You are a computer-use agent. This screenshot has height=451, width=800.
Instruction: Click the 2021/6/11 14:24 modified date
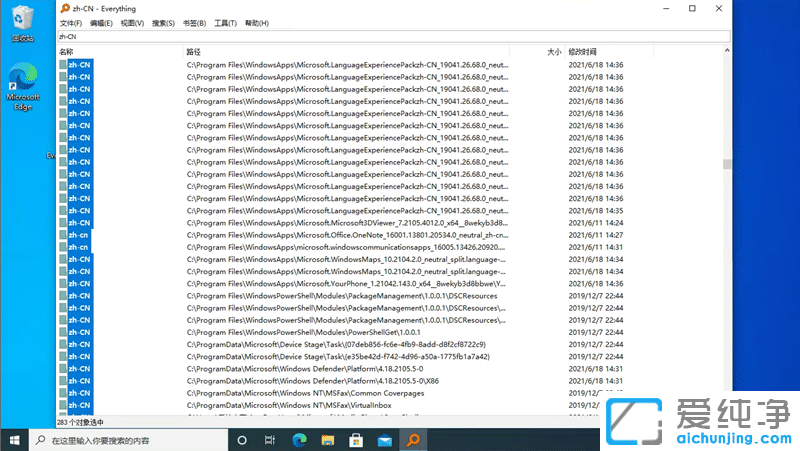pos(596,223)
